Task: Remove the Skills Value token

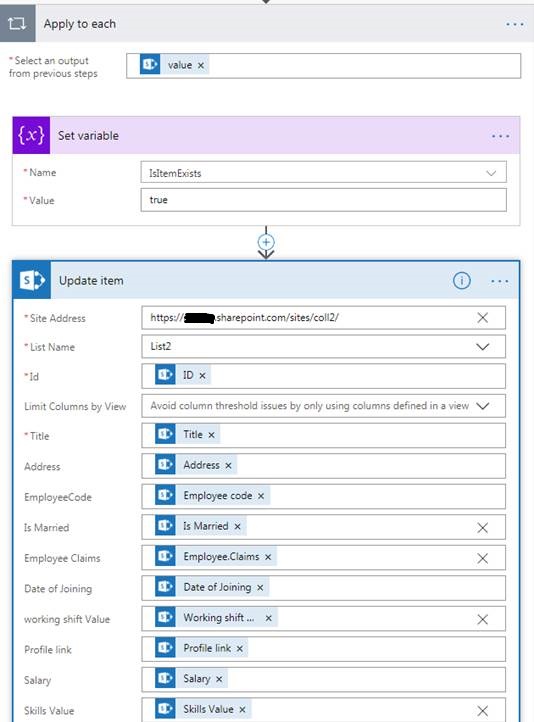Action: 243,710
